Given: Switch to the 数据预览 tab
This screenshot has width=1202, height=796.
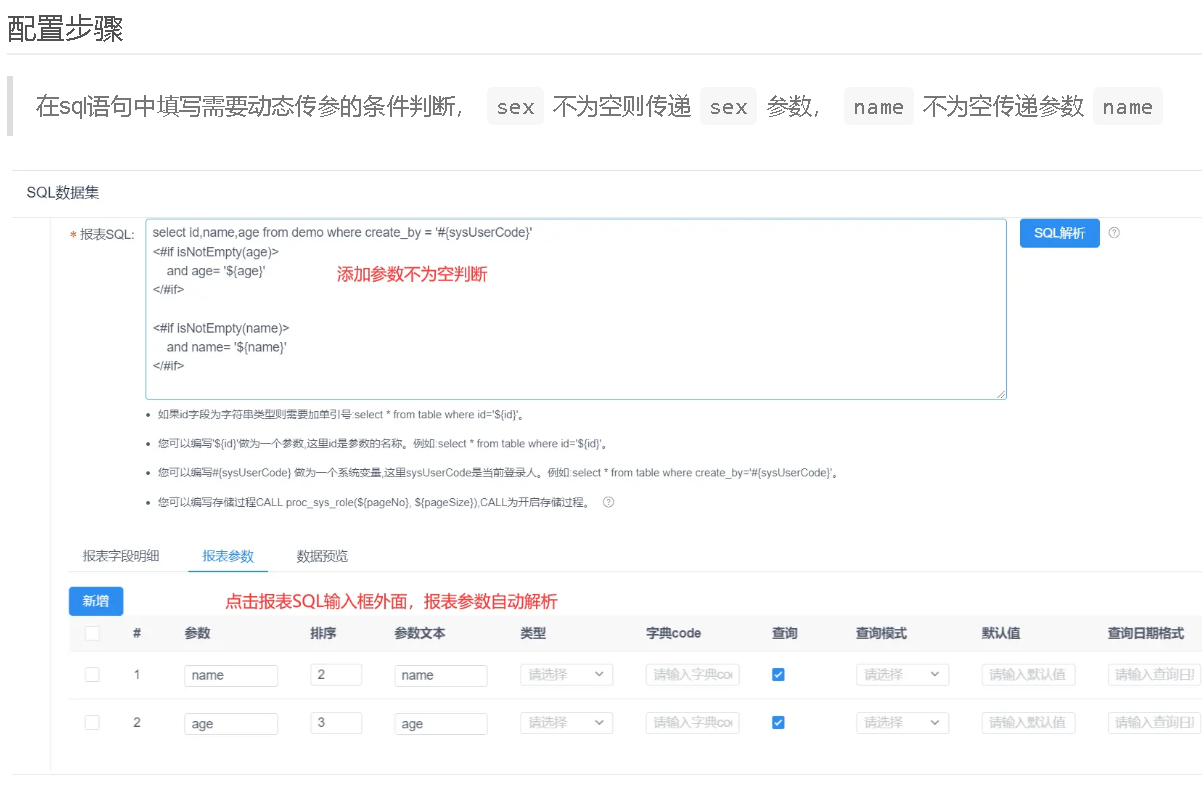Looking at the screenshot, I should coord(321,556).
